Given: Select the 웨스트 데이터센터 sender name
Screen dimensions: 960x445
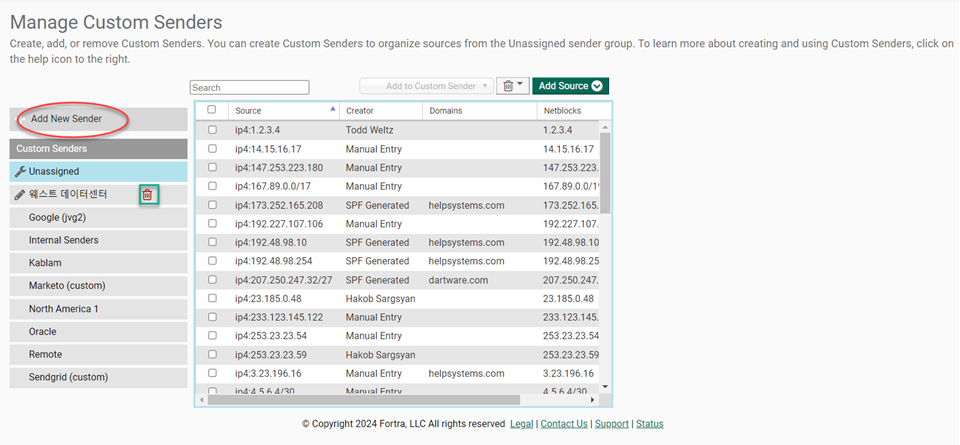Looking at the screenshot, I should (68, 195).
